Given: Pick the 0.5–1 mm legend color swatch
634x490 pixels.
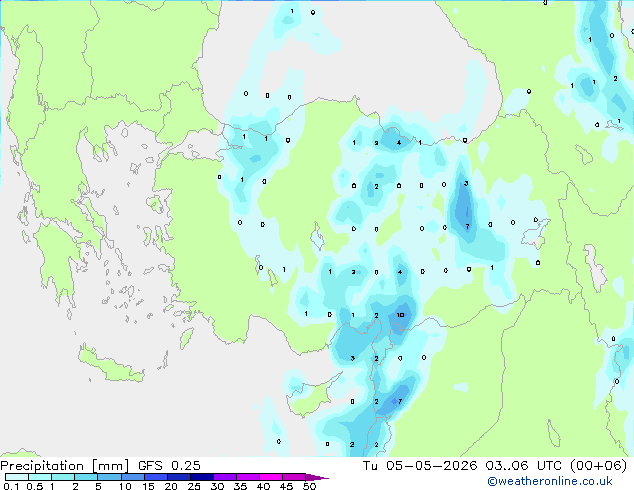Looking at the screenshot, I should pyautogui.click(x=40, y=477).
